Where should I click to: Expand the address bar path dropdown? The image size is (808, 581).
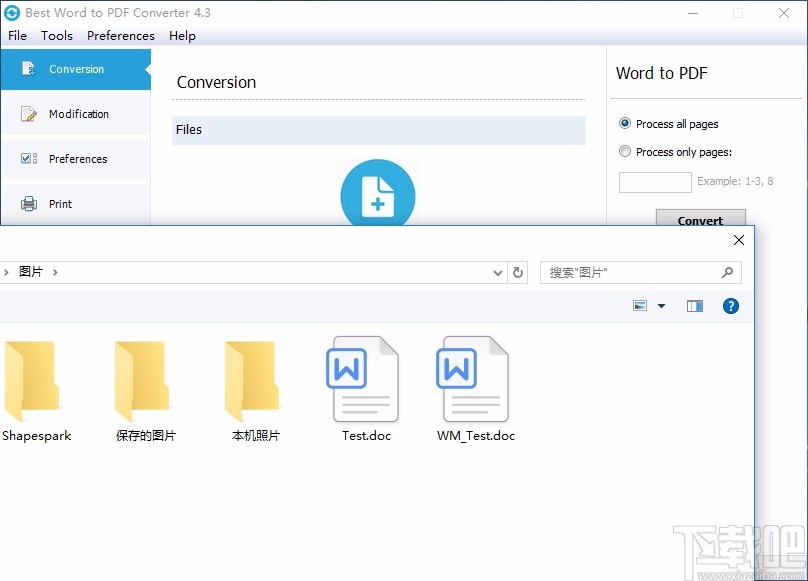coord(498,272)
